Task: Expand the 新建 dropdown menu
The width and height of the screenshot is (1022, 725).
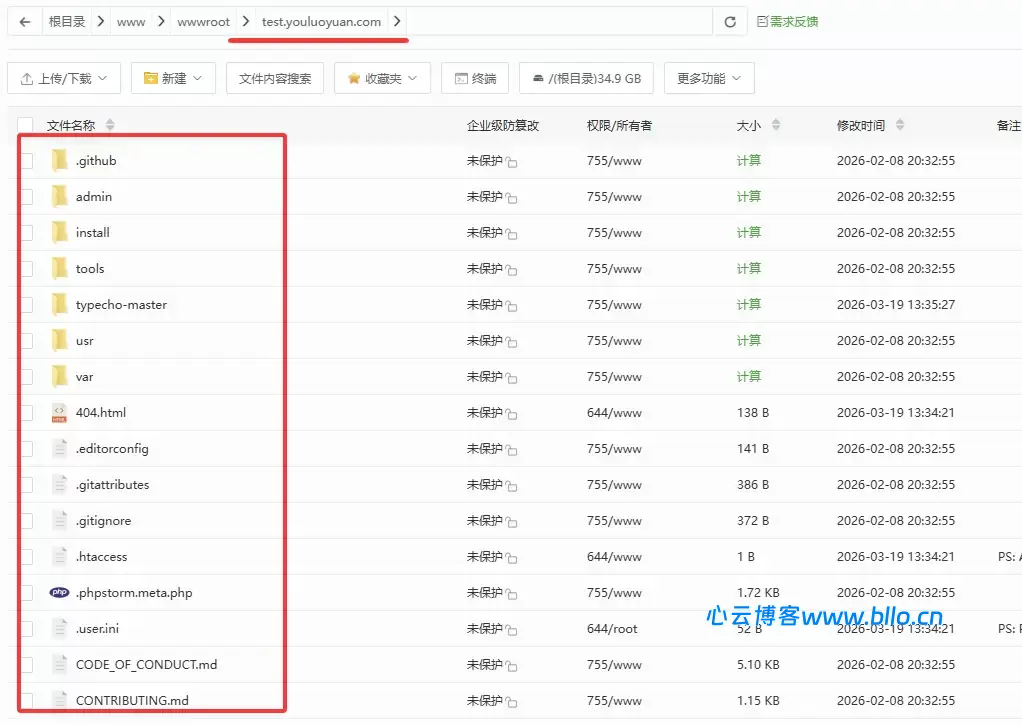Action: (172, 78)
